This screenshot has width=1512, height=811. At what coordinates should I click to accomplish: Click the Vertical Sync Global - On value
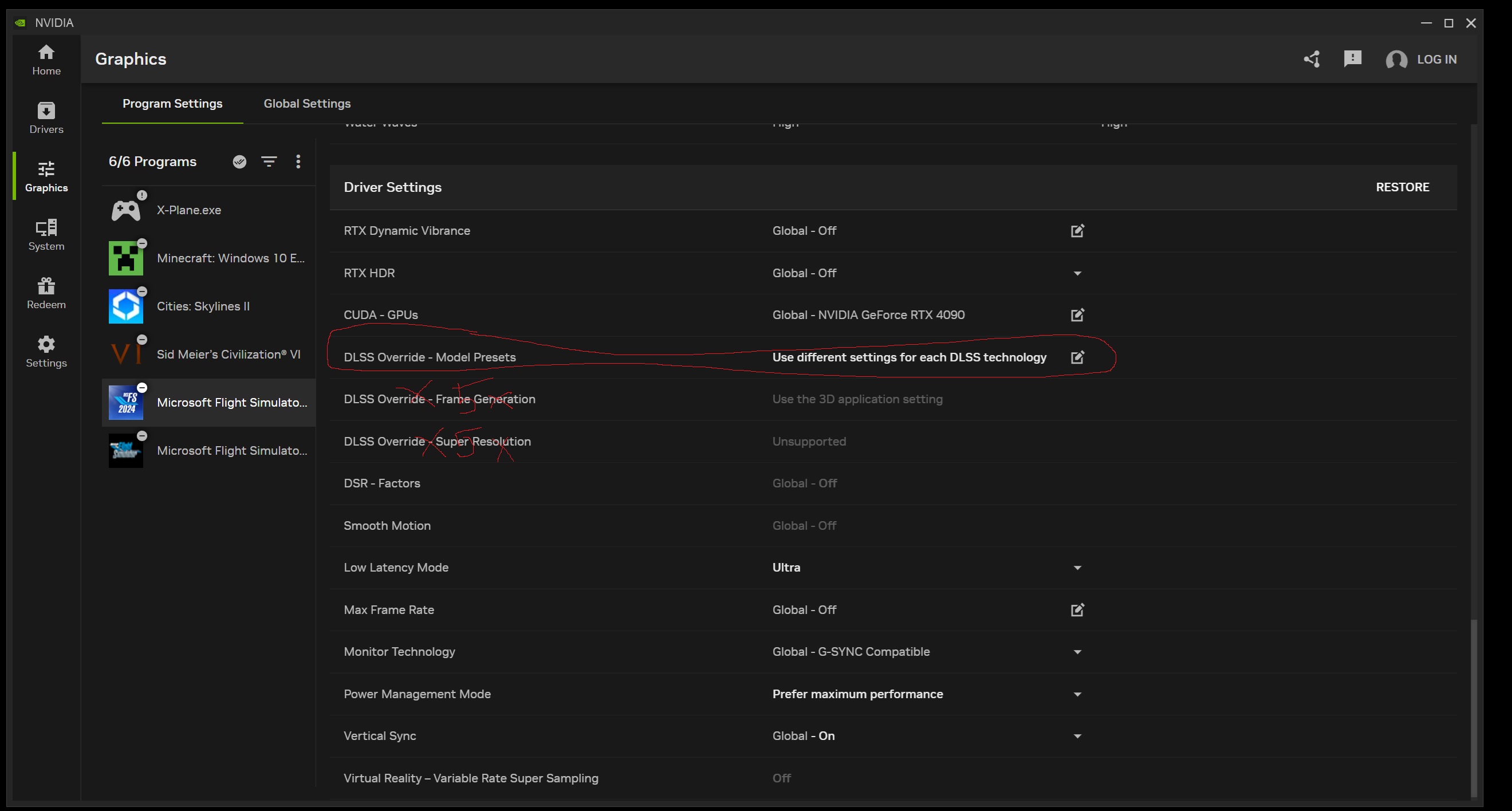[803, 737]
